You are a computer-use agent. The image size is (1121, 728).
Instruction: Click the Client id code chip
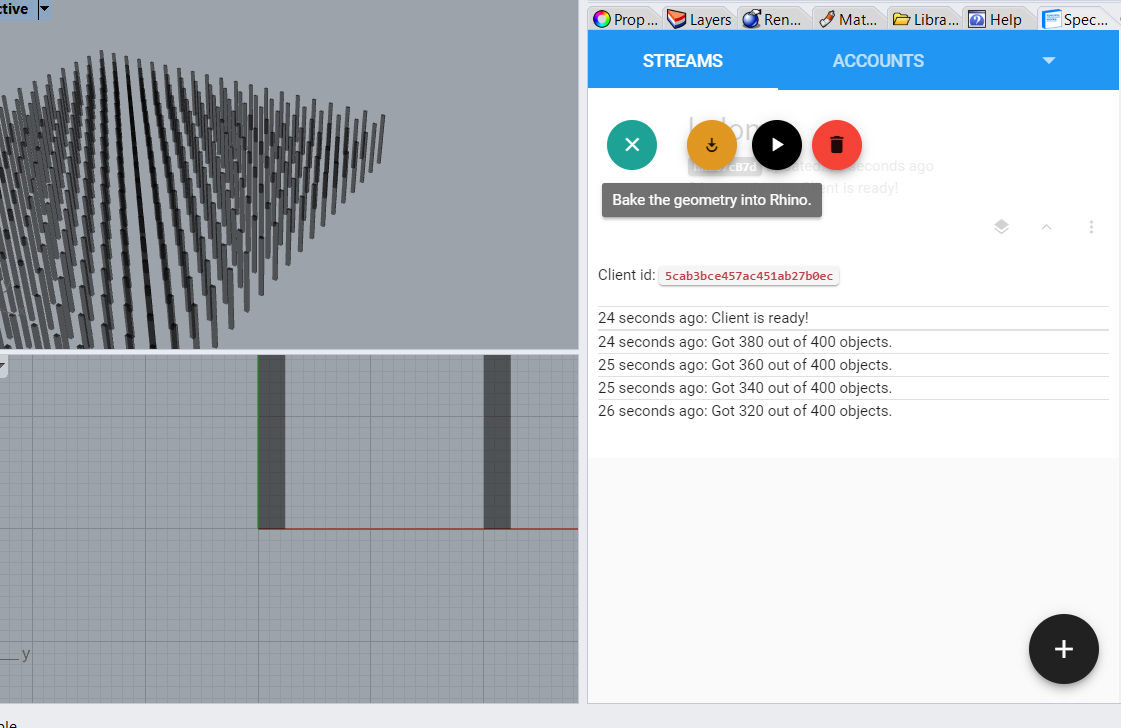(748, 275)
